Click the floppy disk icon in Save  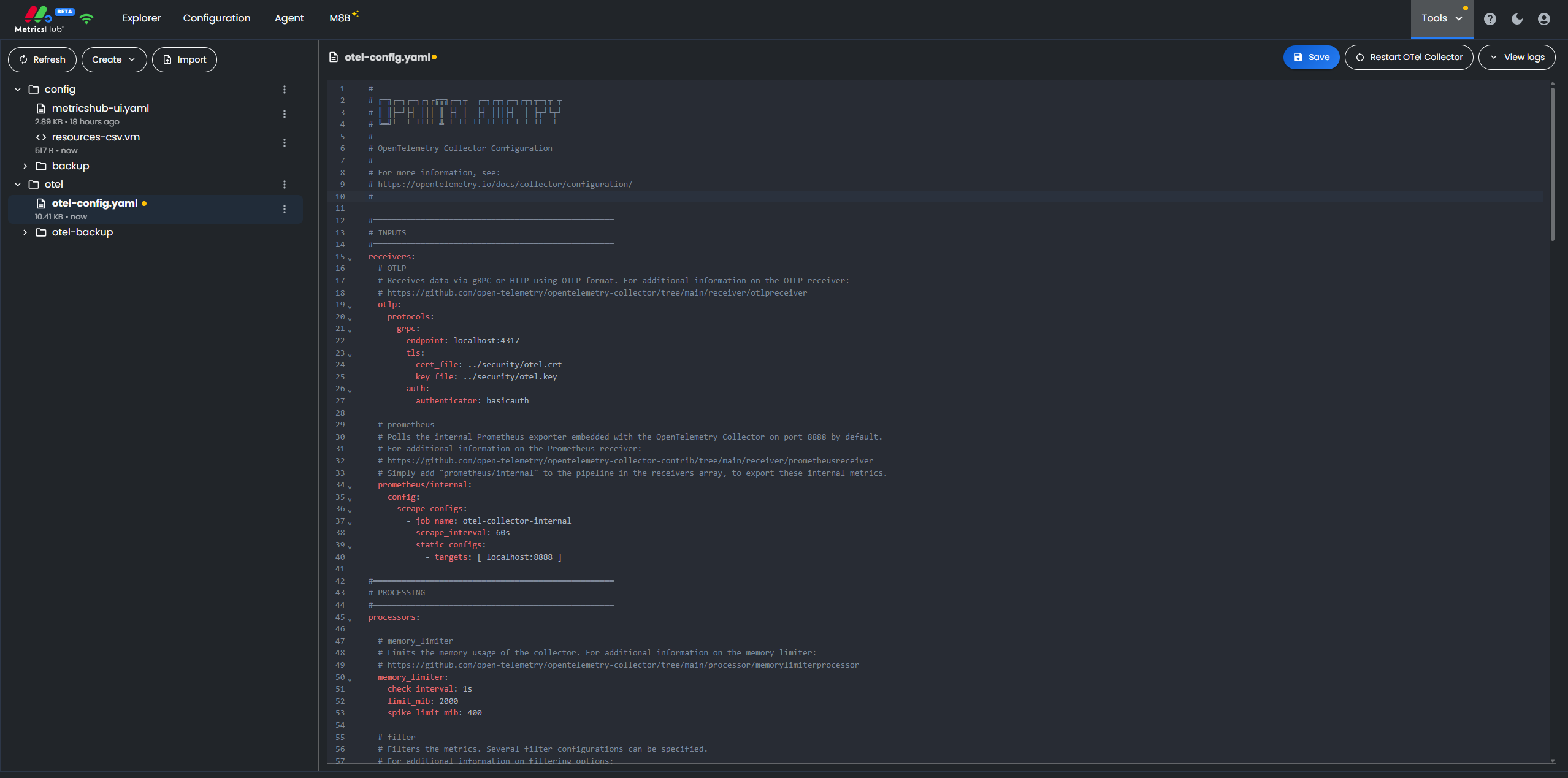point(1298,57)
